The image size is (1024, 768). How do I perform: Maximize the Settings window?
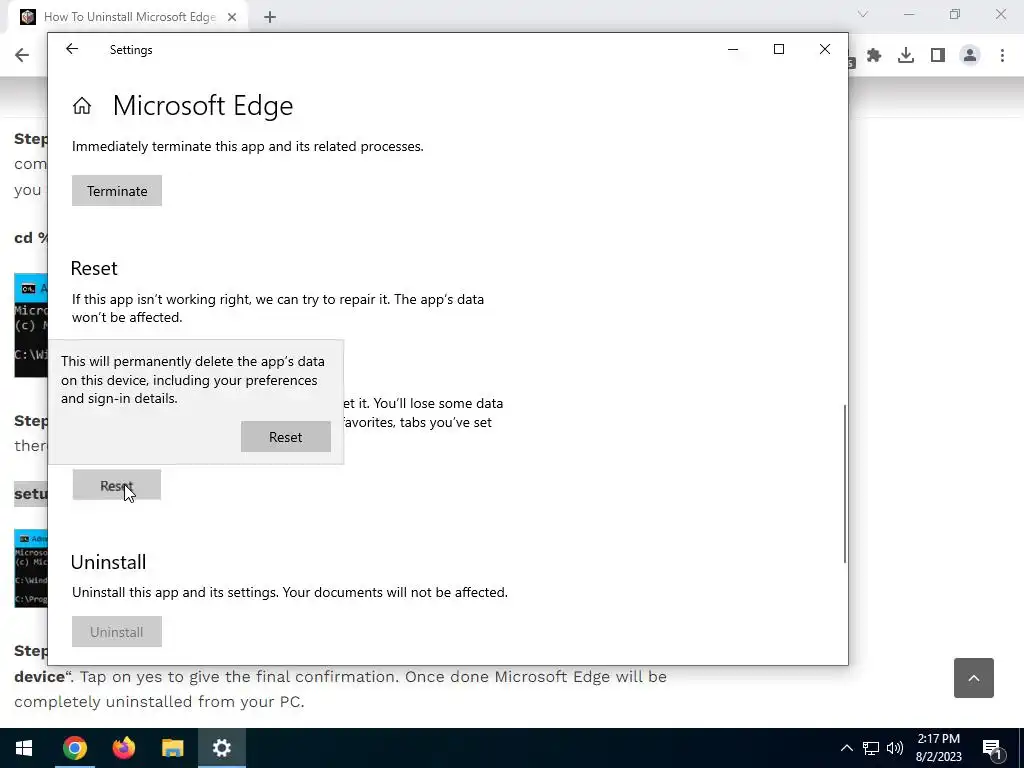pyautogui.click(x=778, y=49)
